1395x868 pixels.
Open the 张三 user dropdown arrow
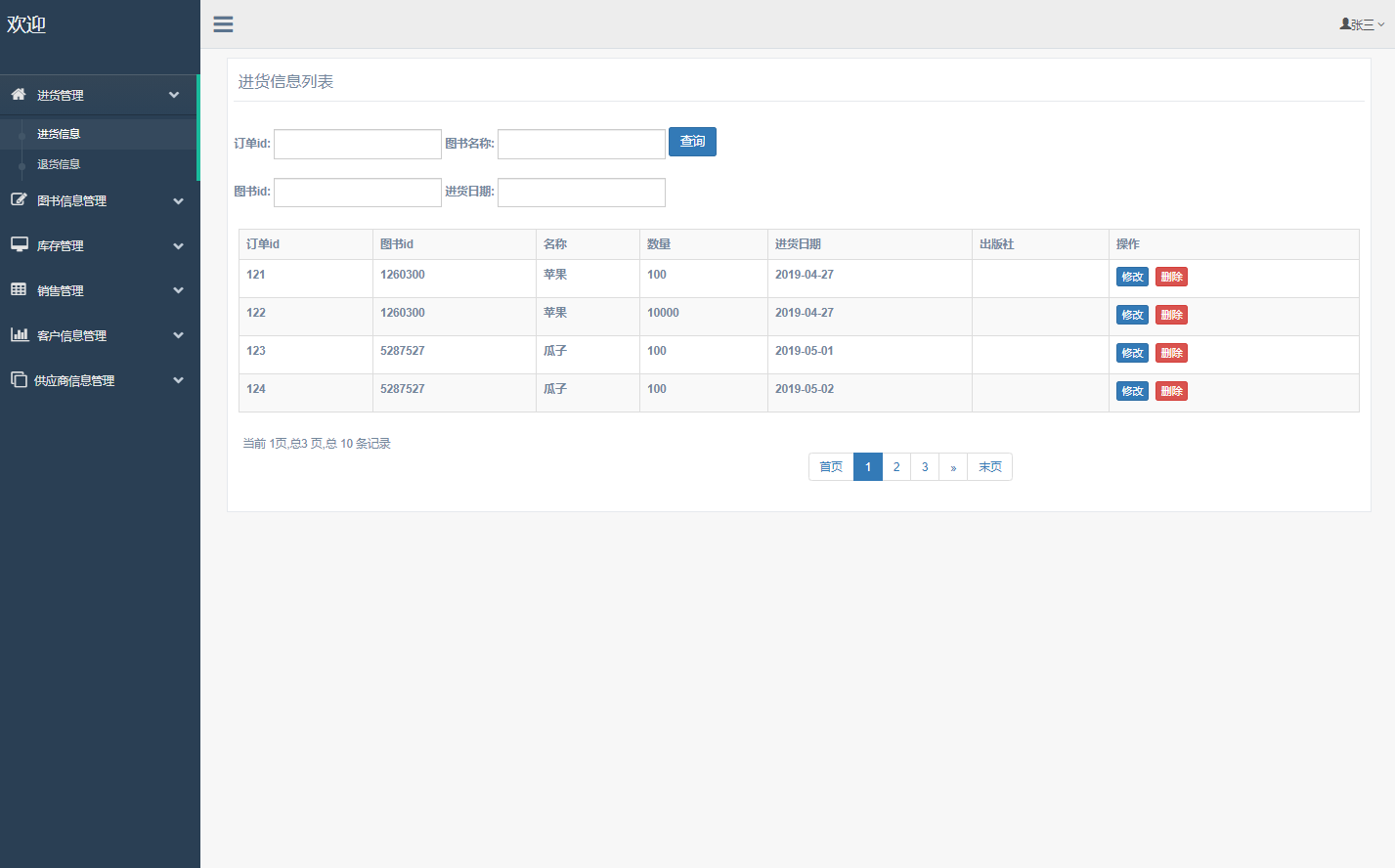pyautogui.click(x=1380, y=25)
